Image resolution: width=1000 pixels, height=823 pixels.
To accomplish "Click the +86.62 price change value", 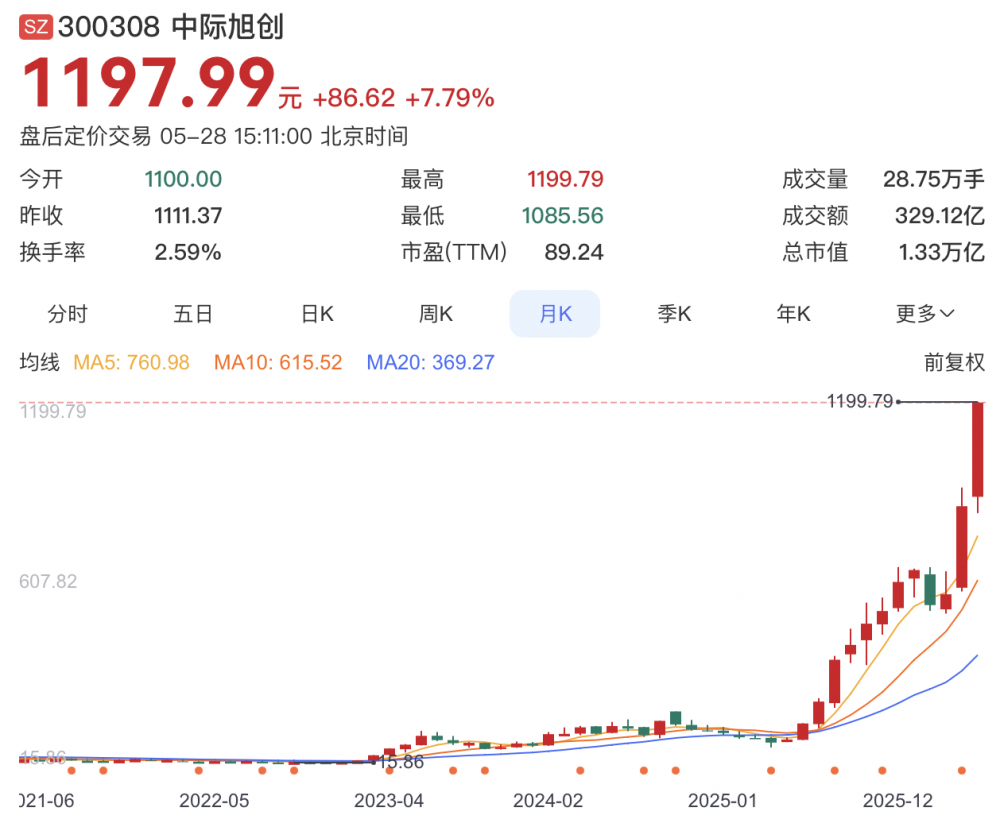I will coord(354,98).
